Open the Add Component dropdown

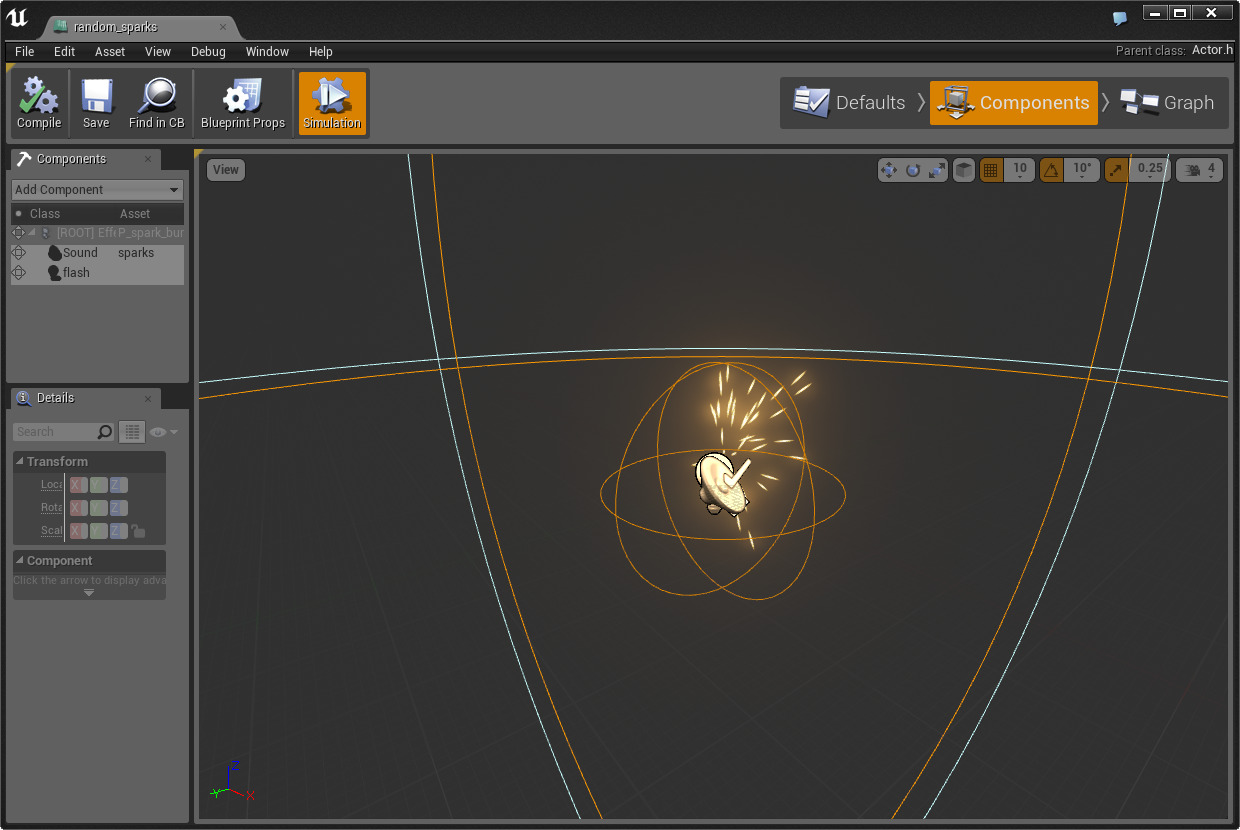pos(97,190)
